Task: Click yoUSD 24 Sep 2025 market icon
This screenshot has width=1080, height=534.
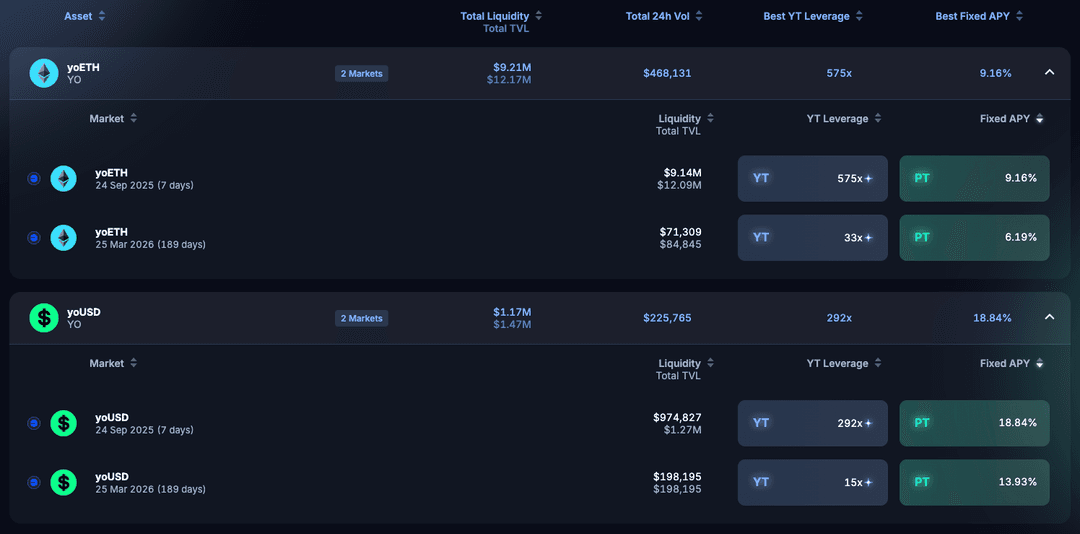Action: tap(64, 424)
